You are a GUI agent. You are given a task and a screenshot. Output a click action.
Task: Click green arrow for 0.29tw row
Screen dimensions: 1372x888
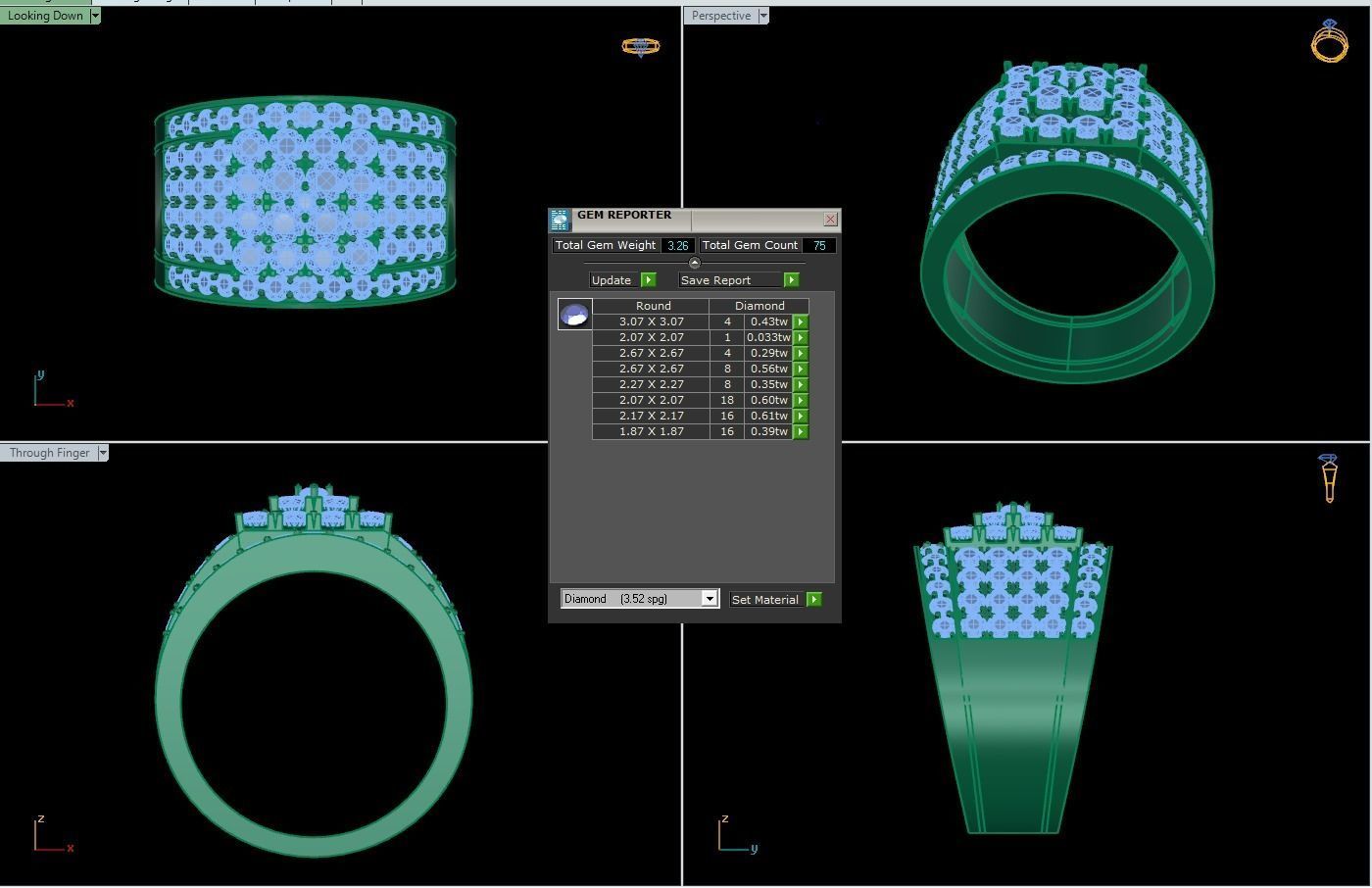coord(801,353)
